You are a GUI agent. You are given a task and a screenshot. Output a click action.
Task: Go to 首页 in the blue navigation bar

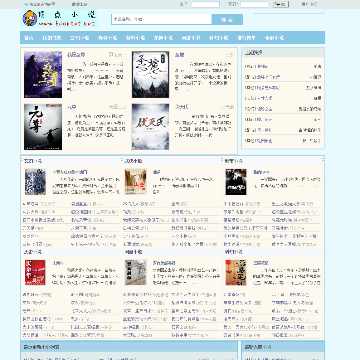(29, 38)
